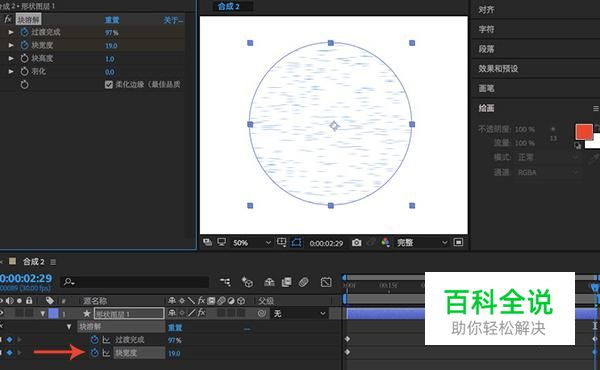600x370 pixels.
Task: Click the red foreground color swatch
Action: [584, 132]
